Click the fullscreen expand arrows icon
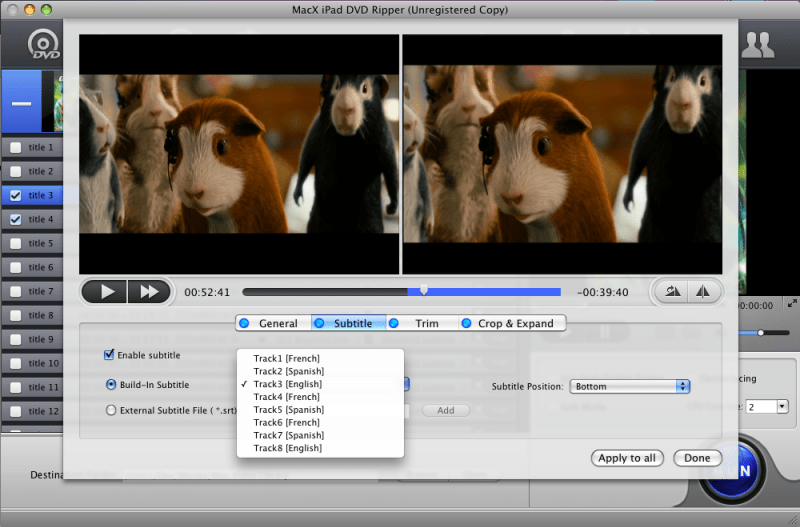Image resolution: width=800 pixels, height=527 pixels. pos(792,304)
